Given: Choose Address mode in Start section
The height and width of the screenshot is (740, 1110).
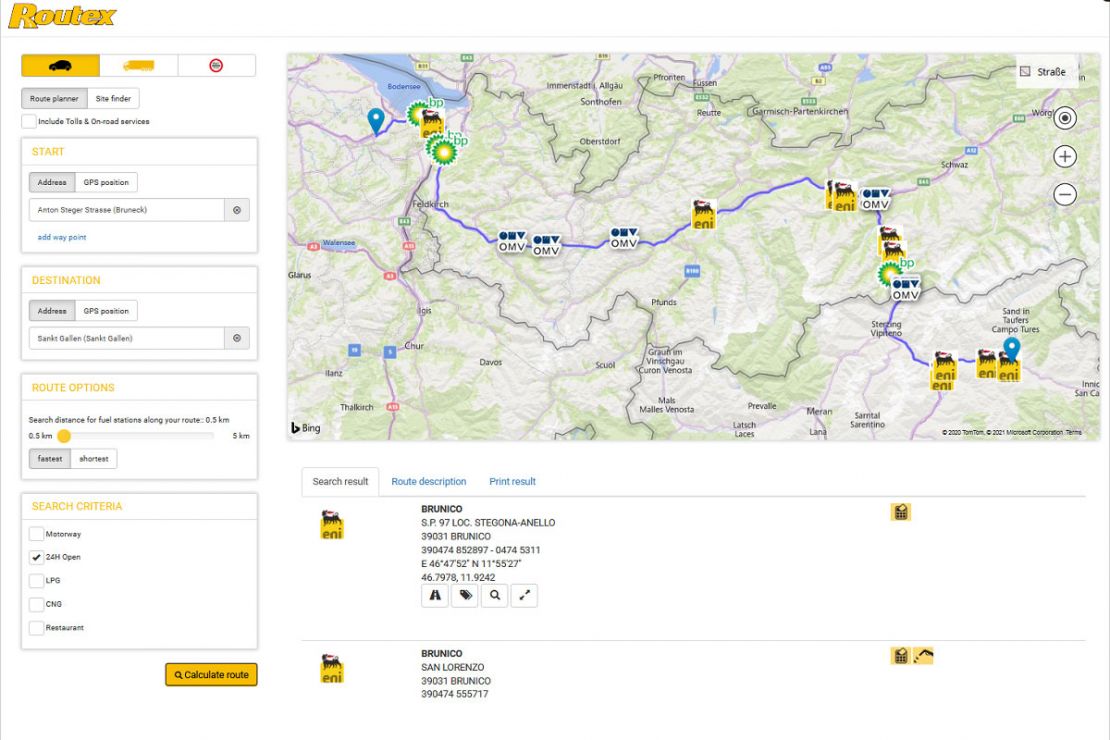Looking at the screenshot, I should tap(52, 182).
